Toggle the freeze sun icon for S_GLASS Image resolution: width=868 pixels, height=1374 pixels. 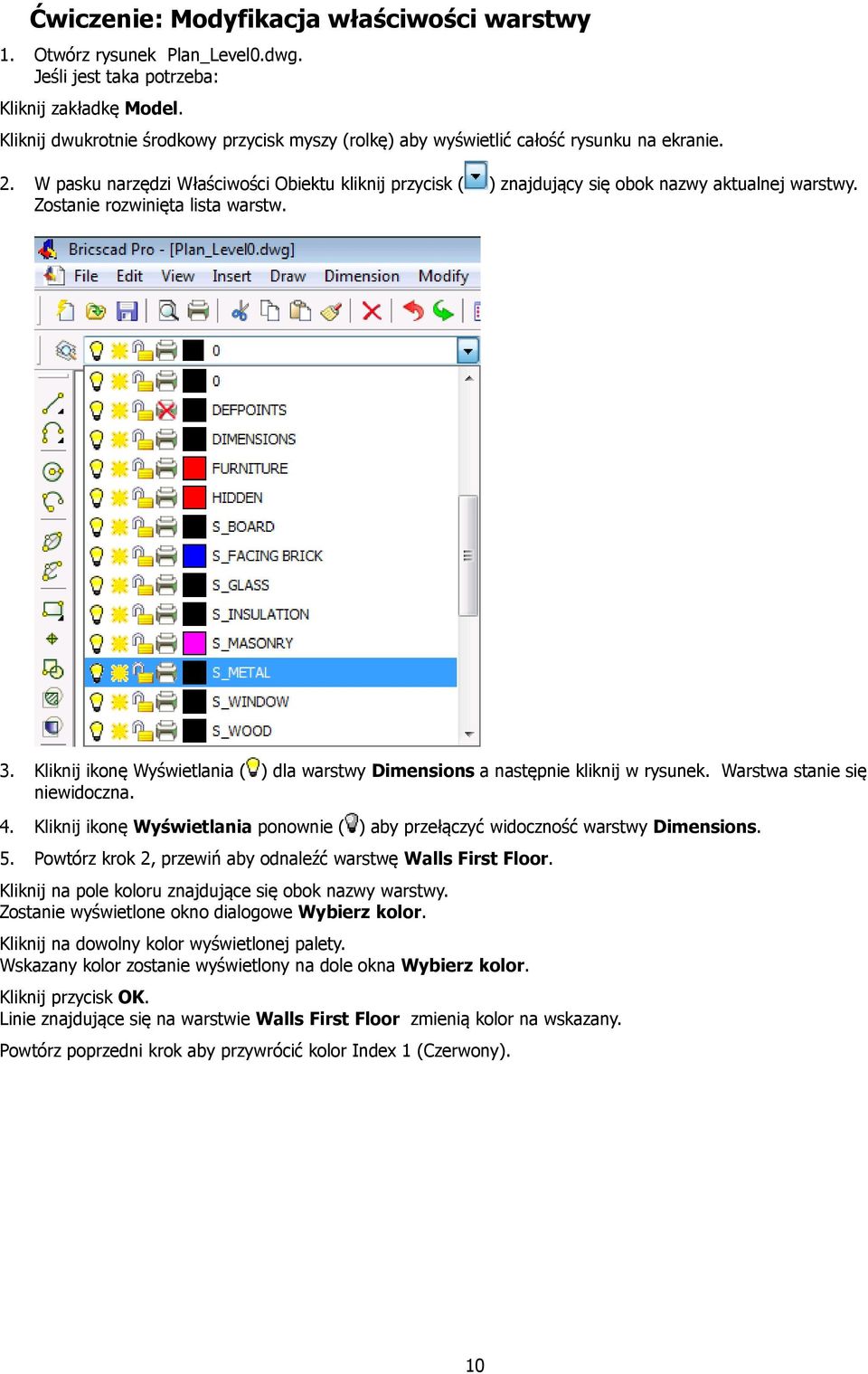point(119,585)
